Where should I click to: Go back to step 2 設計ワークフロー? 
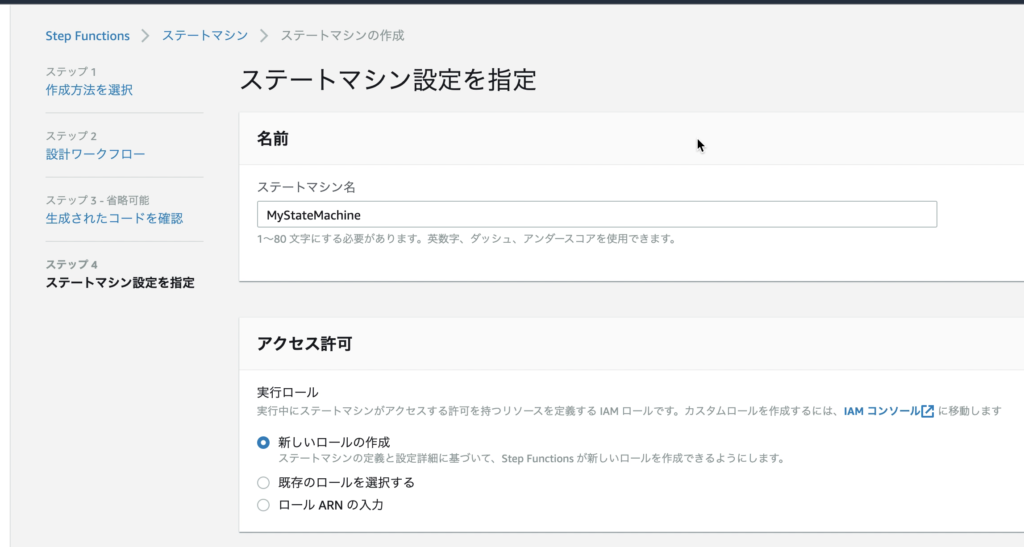(x=95, y=154)
